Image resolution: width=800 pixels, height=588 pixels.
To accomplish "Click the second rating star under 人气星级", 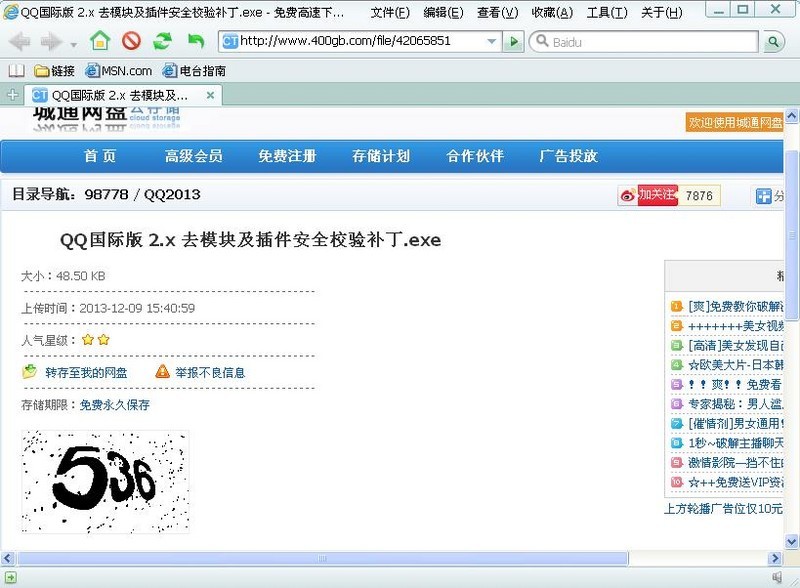I will pos(101,340).
